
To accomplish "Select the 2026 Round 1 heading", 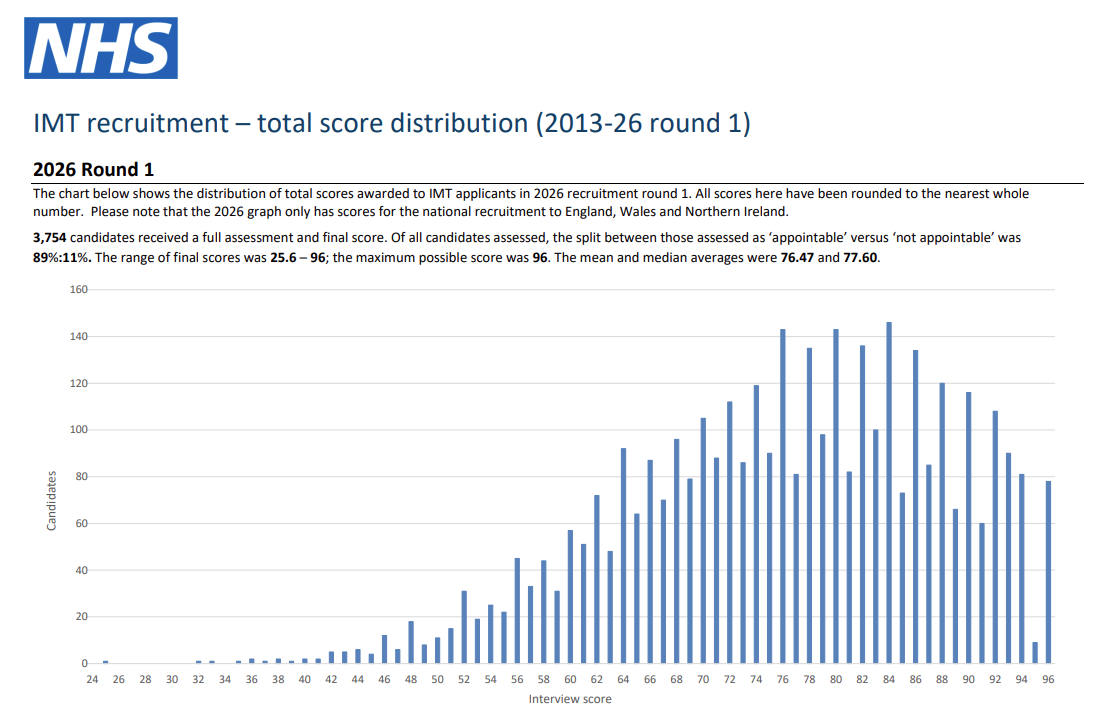I will (x=93, y=169).
